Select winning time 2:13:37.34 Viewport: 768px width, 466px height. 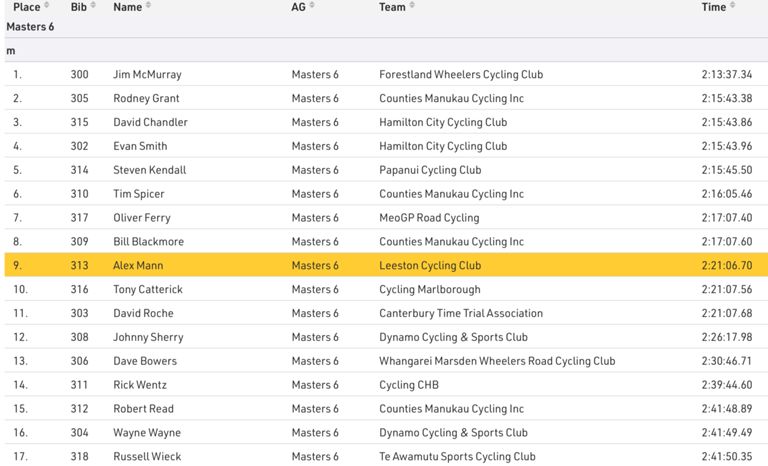pyautogui.click(x=727, y=74)
